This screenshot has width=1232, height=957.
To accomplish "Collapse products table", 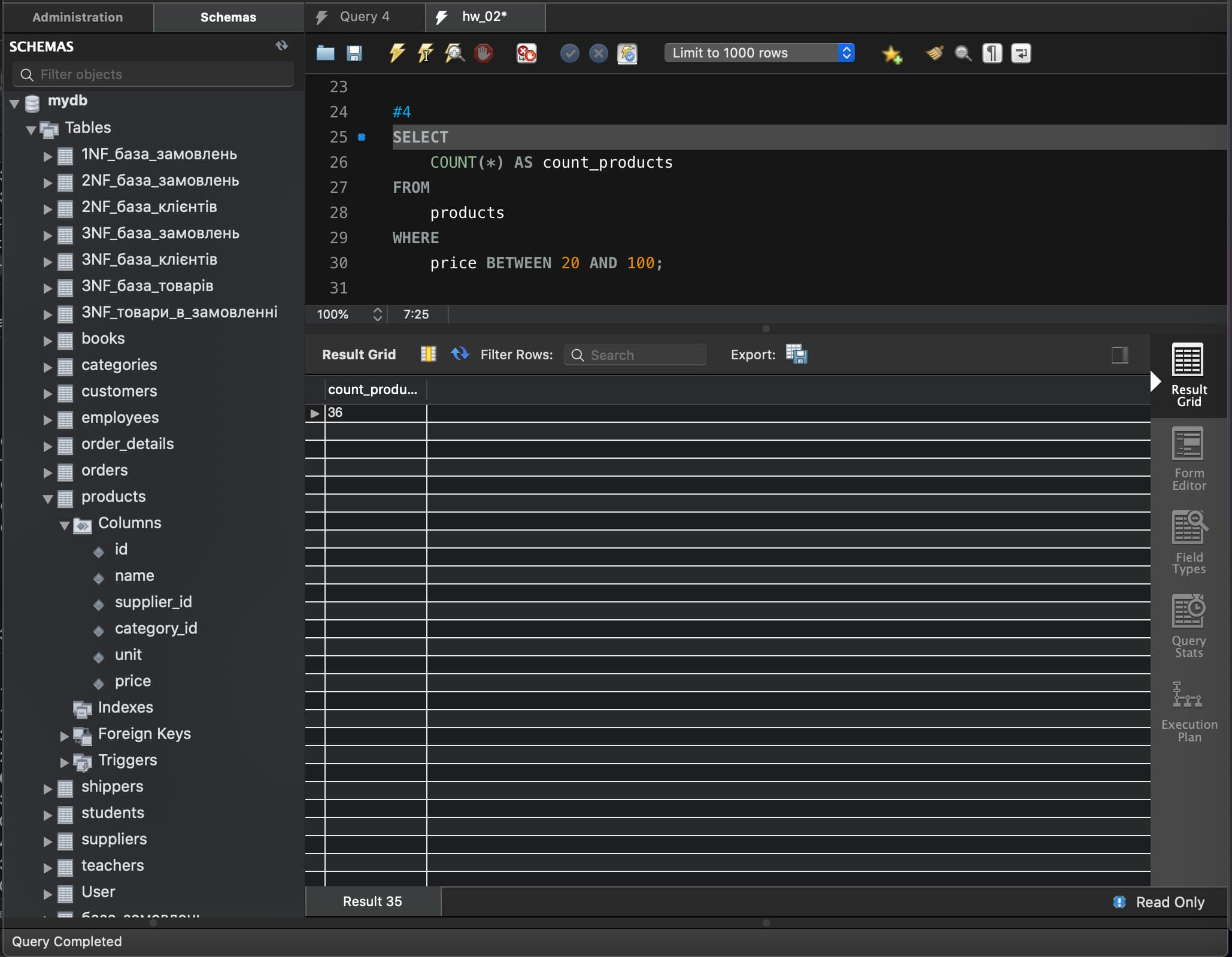I will coord(47,499).
